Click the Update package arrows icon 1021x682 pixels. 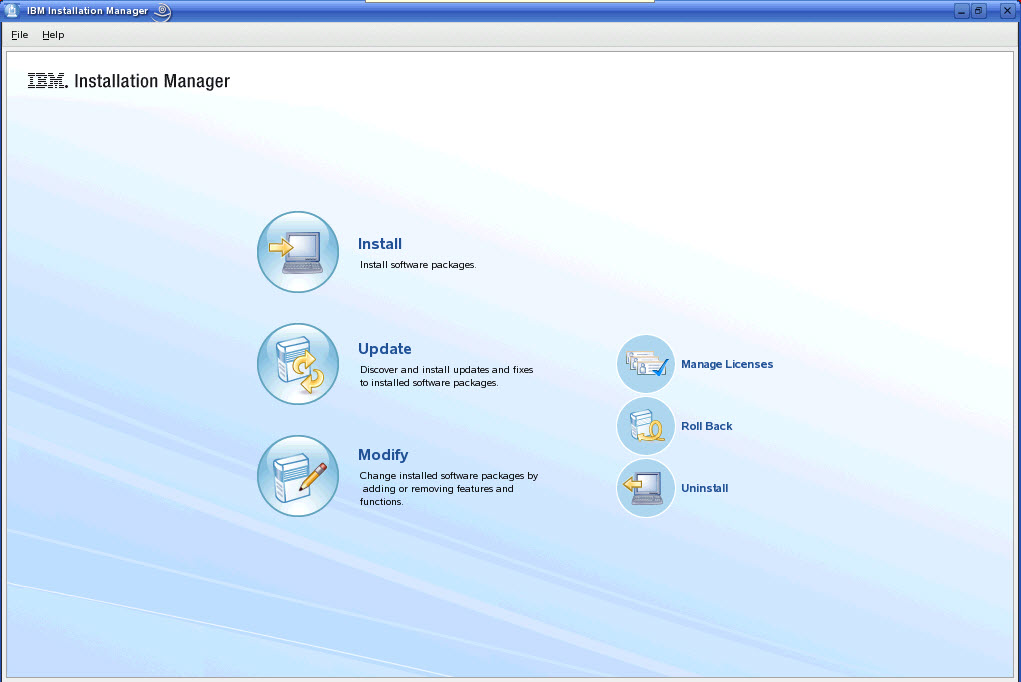(298, 363)
